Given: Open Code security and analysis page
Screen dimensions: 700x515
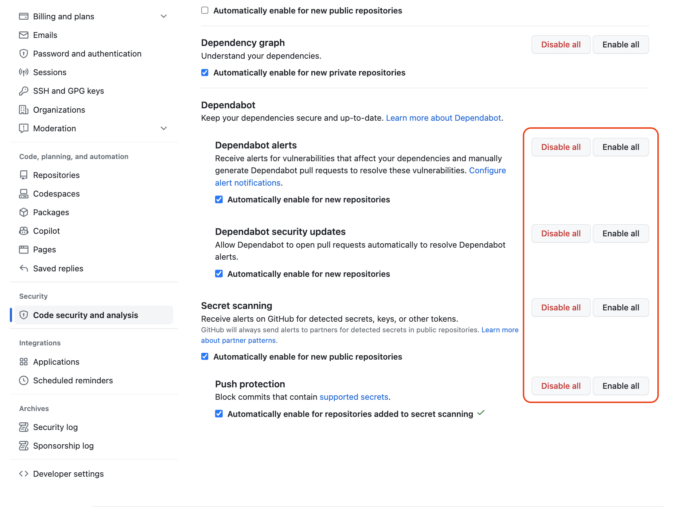Looking at the screenshot, I should 85,315.
